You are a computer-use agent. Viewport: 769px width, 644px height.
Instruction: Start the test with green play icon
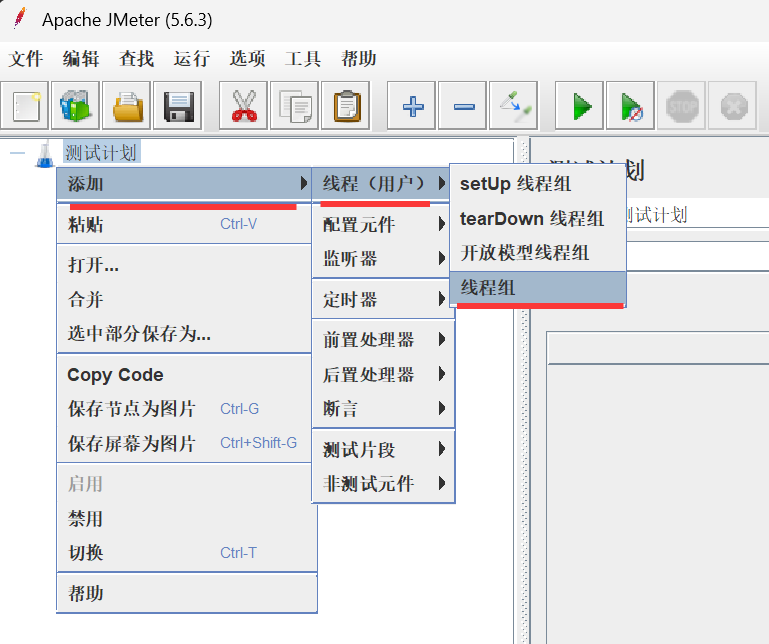click(x=580, y=106)
